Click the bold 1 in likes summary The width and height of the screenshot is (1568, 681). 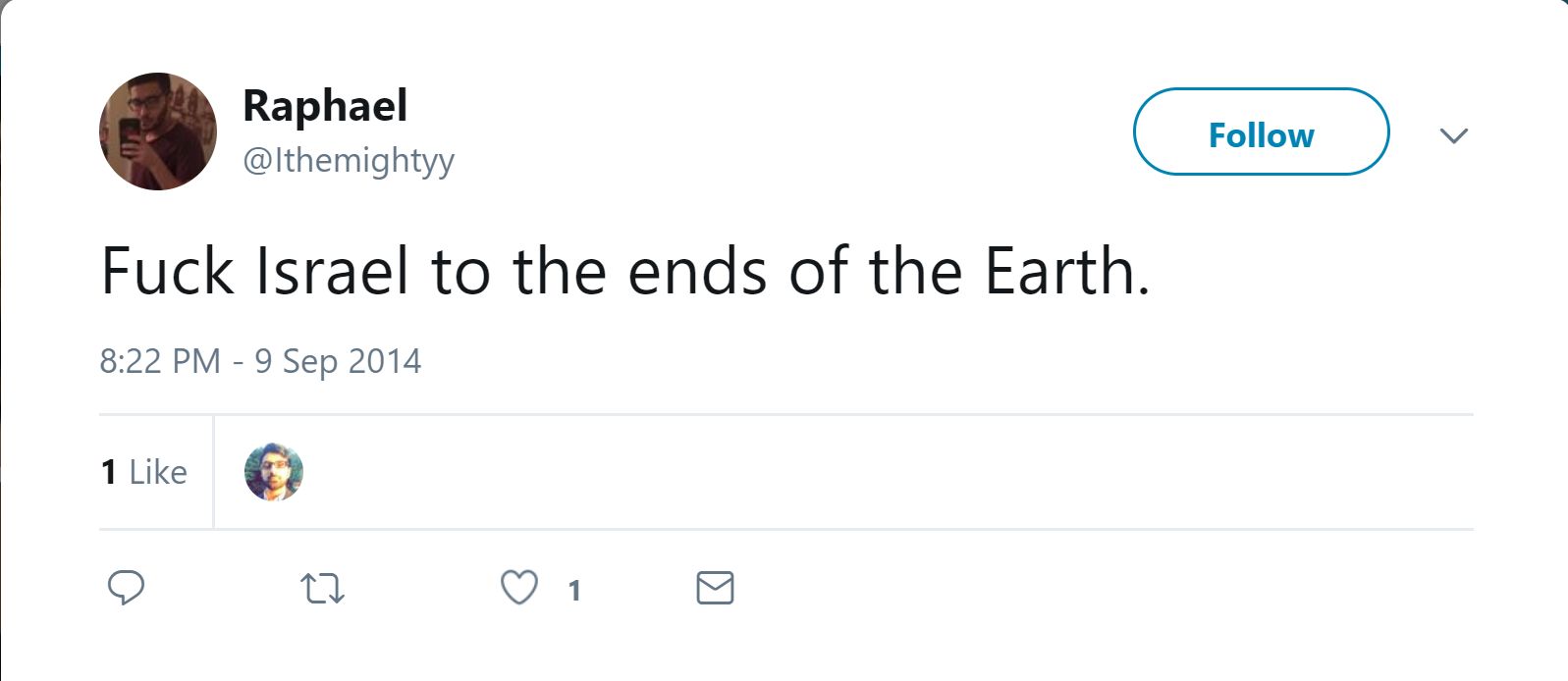109,472
